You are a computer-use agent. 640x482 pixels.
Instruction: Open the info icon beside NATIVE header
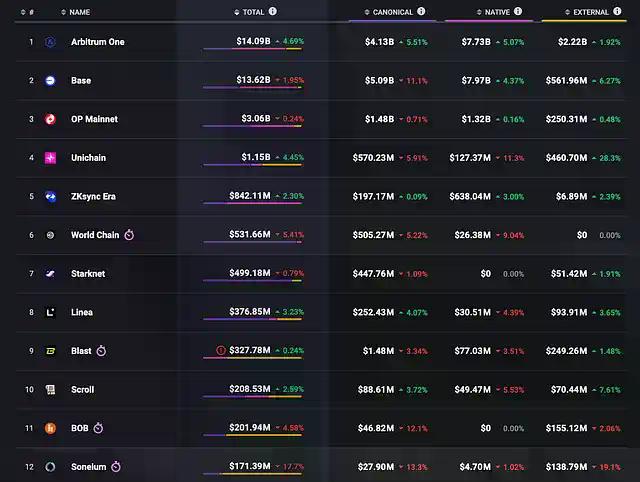(x=518, y=11)
